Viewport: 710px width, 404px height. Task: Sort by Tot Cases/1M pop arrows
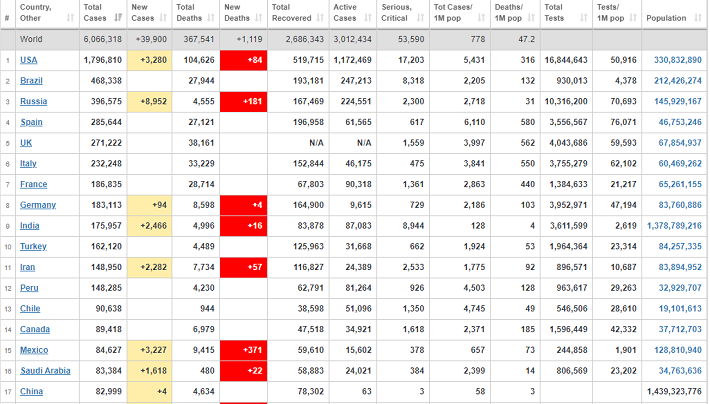pos(481,18)
